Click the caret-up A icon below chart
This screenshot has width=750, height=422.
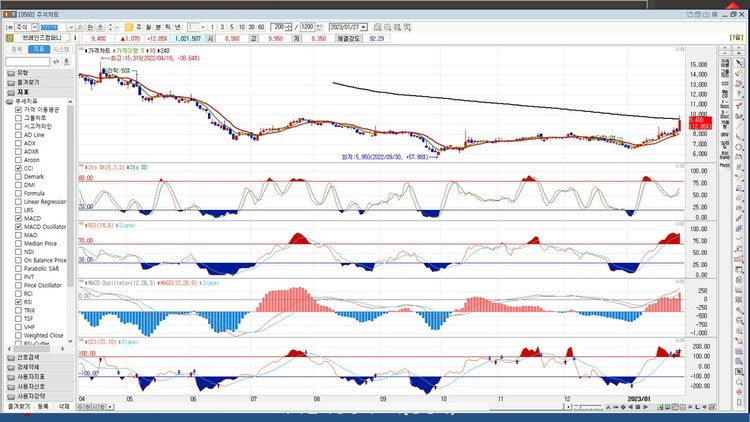coord(608,407)
